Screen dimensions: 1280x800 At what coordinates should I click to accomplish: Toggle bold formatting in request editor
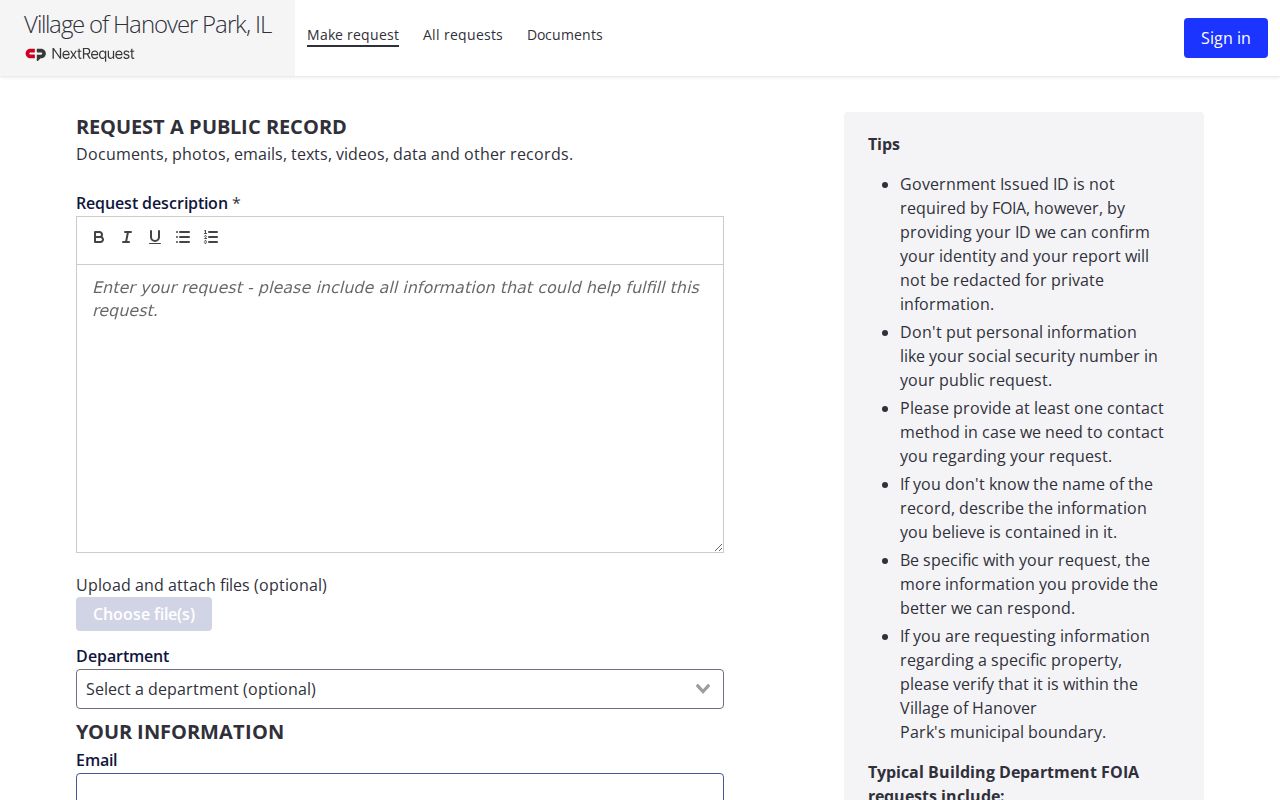[99, 237]
